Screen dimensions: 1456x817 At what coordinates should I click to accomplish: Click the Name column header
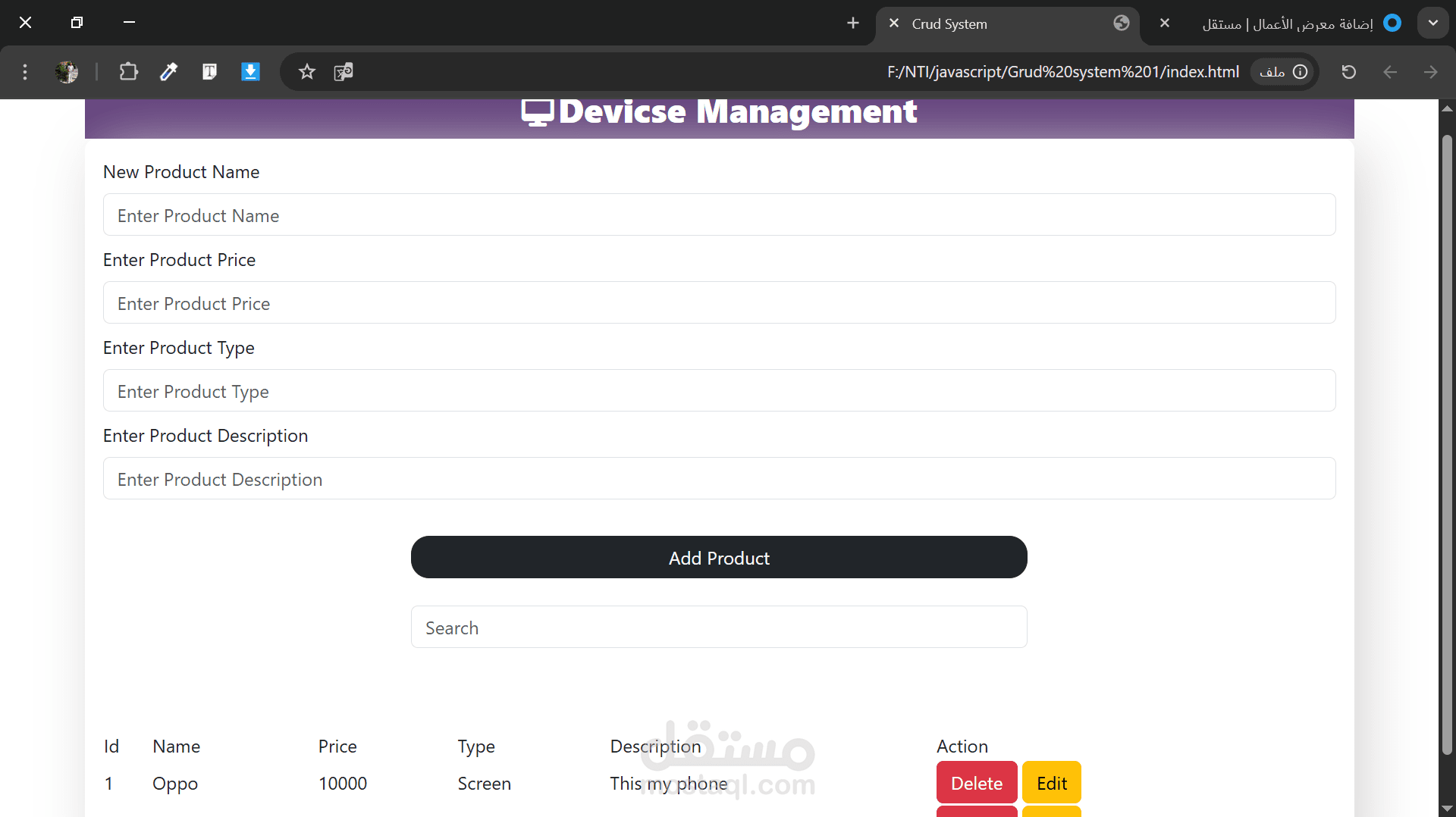coord(176,747)
